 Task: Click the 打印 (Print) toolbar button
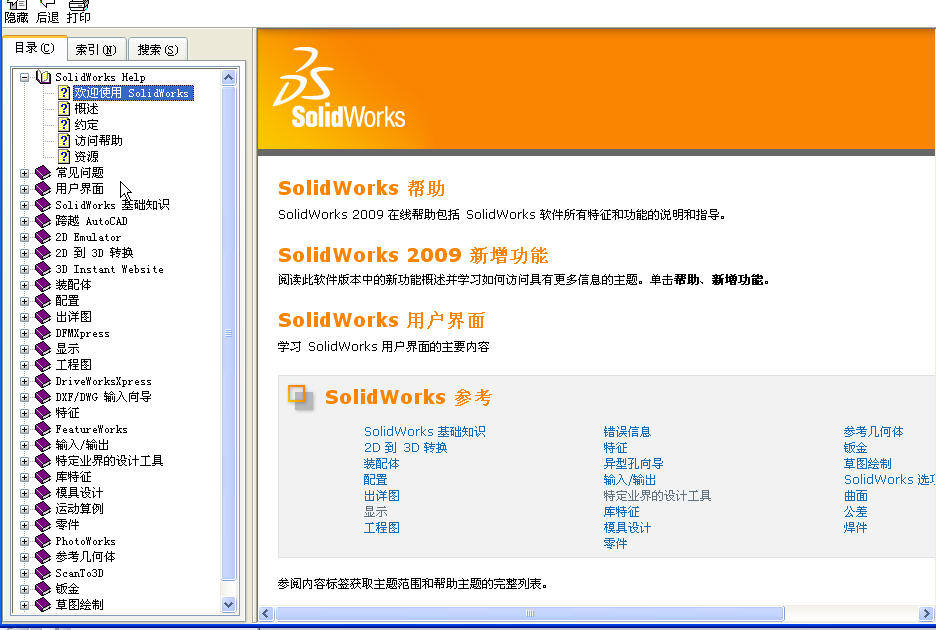tap(78, 12)
